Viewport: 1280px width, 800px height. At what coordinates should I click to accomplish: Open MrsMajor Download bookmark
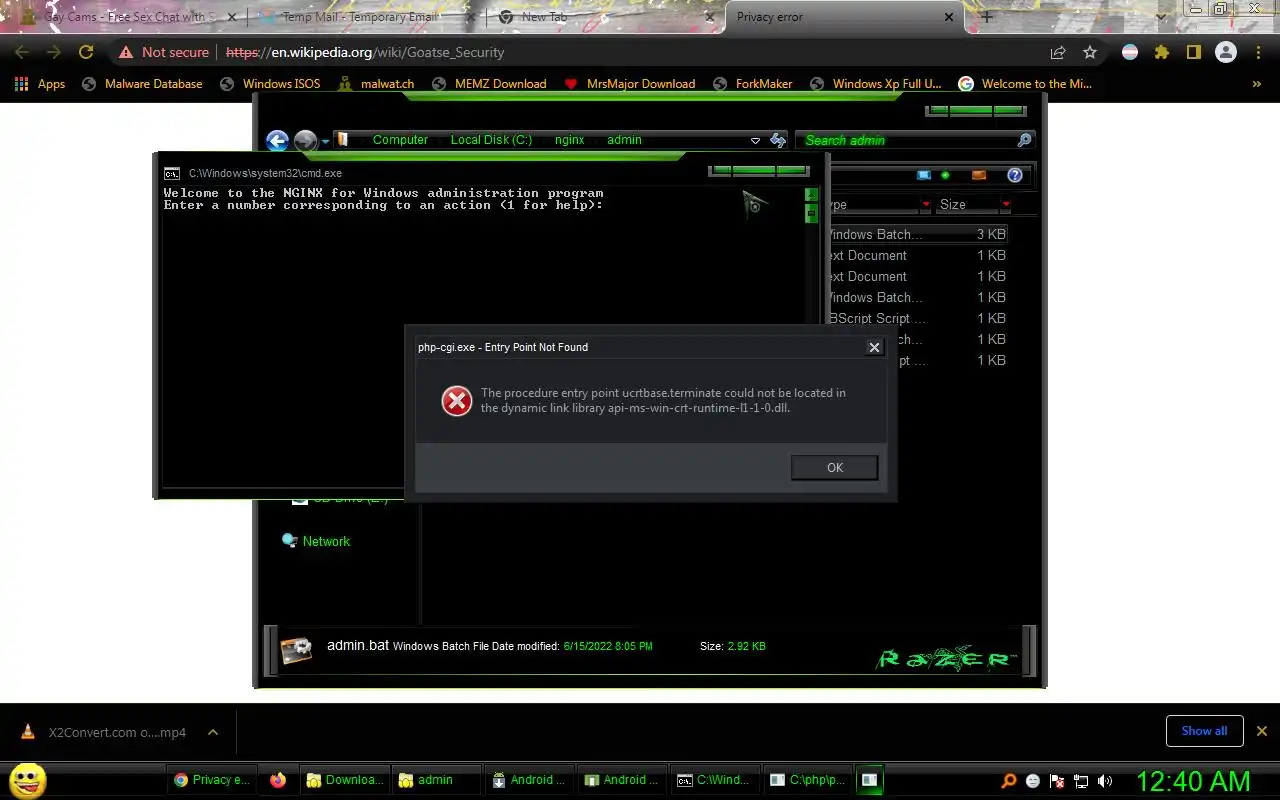point(630,84)
